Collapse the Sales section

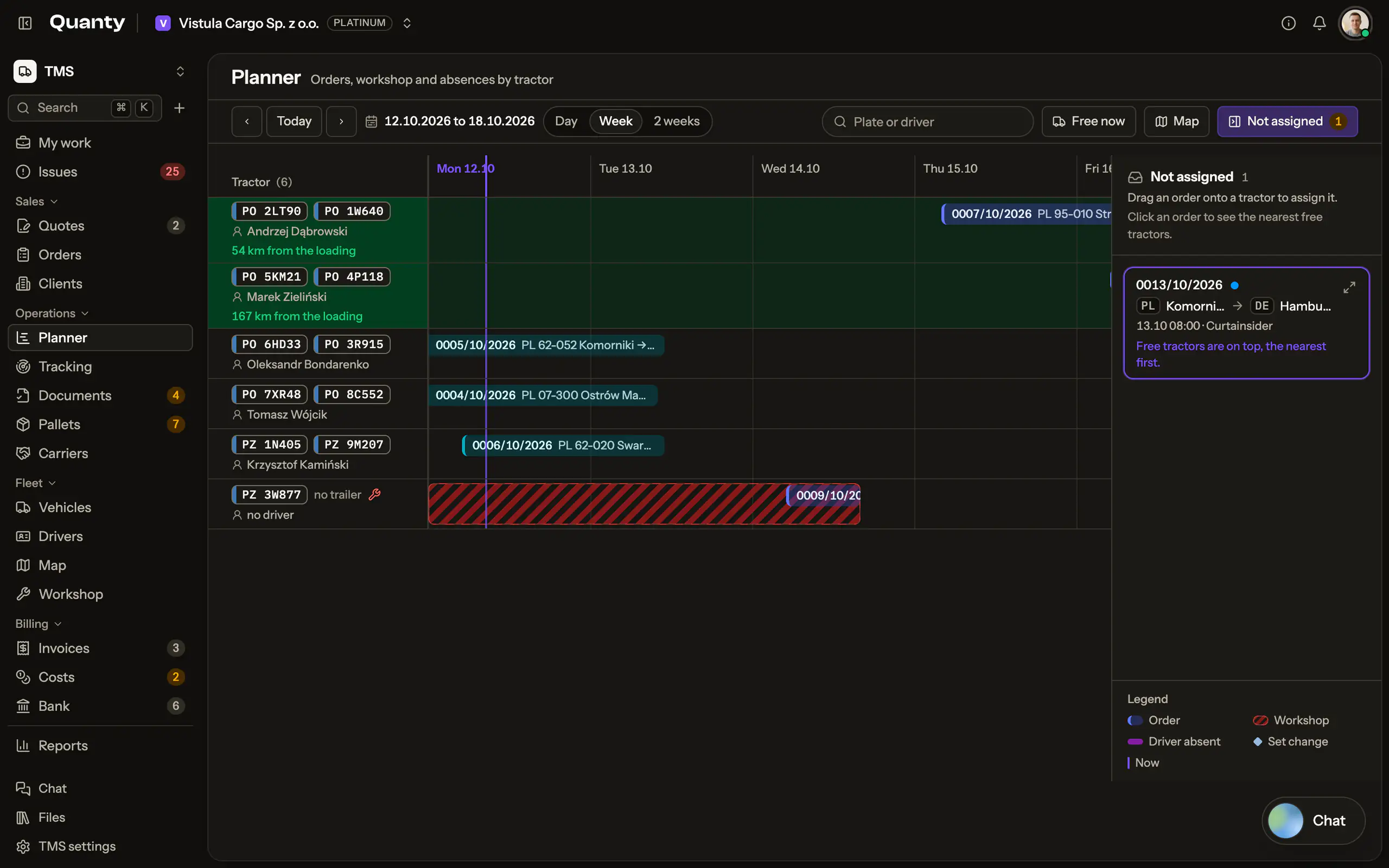[37, 201]
